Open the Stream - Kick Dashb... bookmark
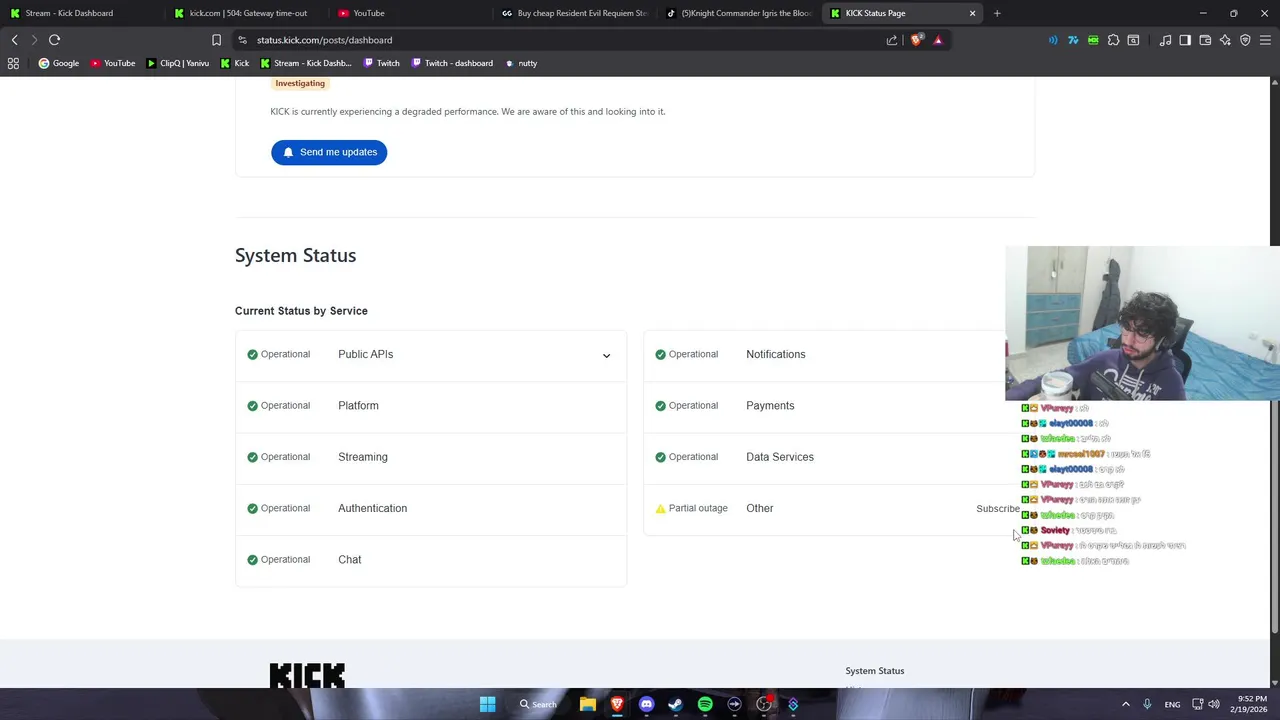The width and height of the screenshot is (1280, 720). (306, 63)
